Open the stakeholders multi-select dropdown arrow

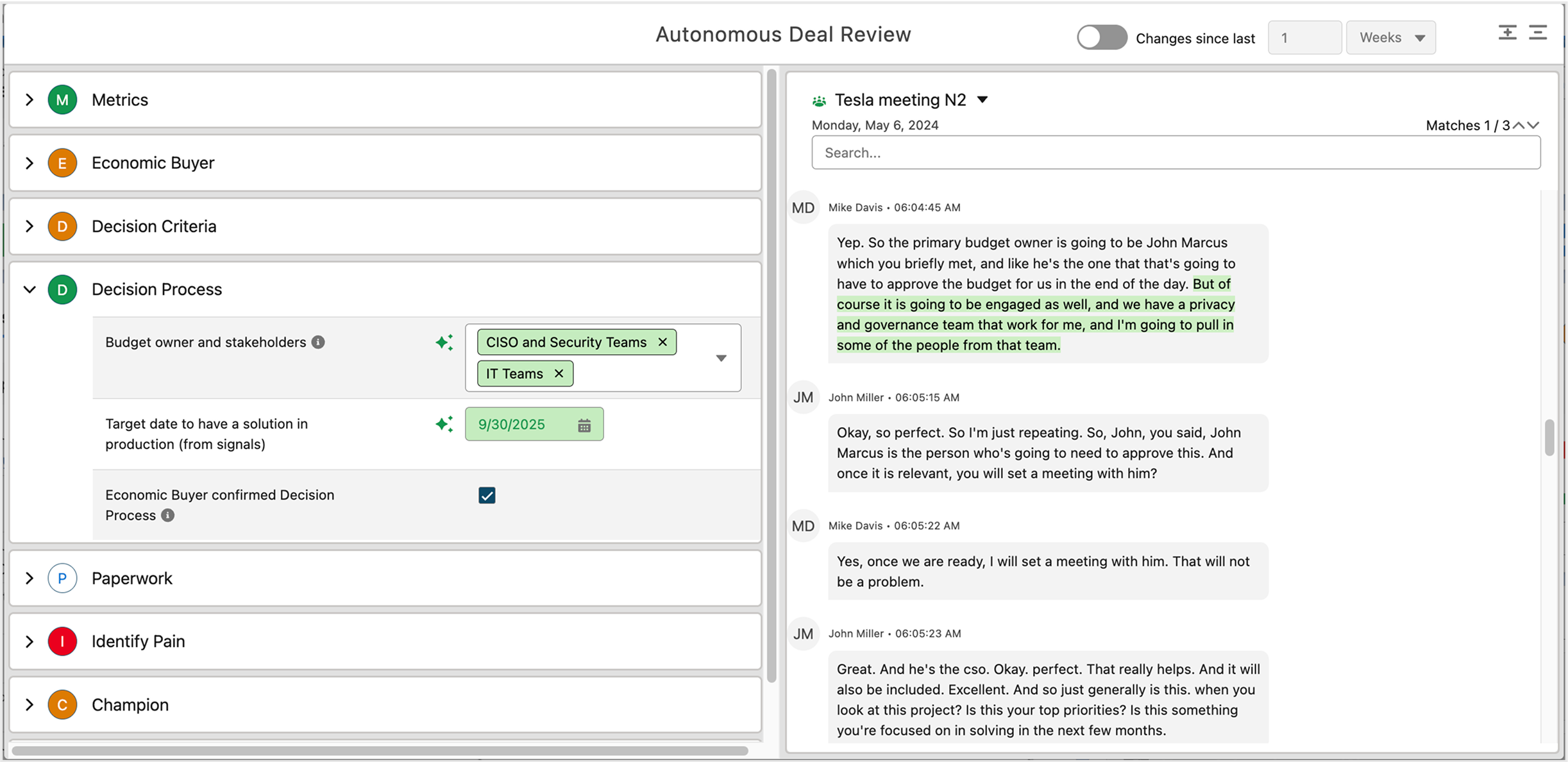point(721,358)
